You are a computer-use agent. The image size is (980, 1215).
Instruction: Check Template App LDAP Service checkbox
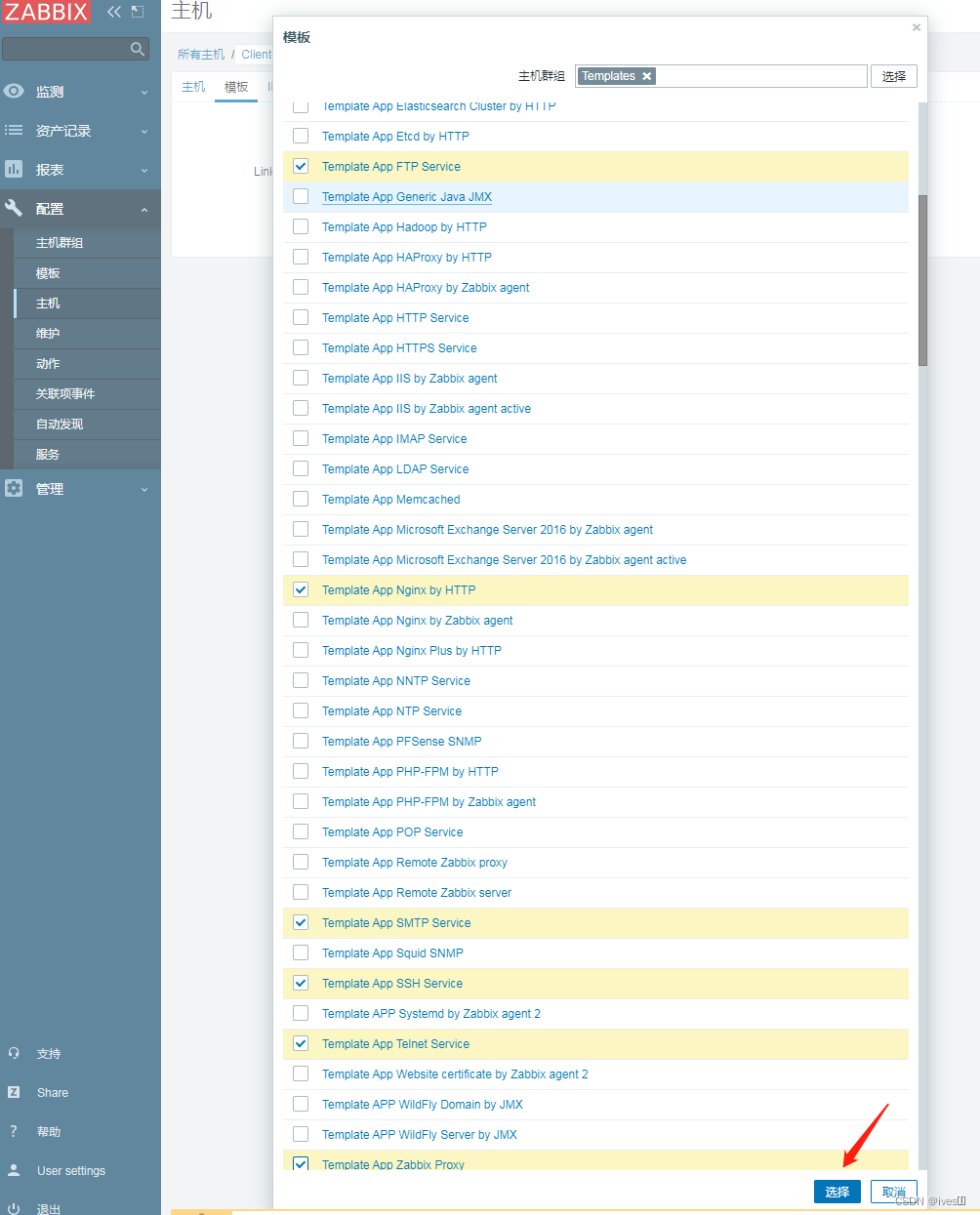[x=301, y=468]
